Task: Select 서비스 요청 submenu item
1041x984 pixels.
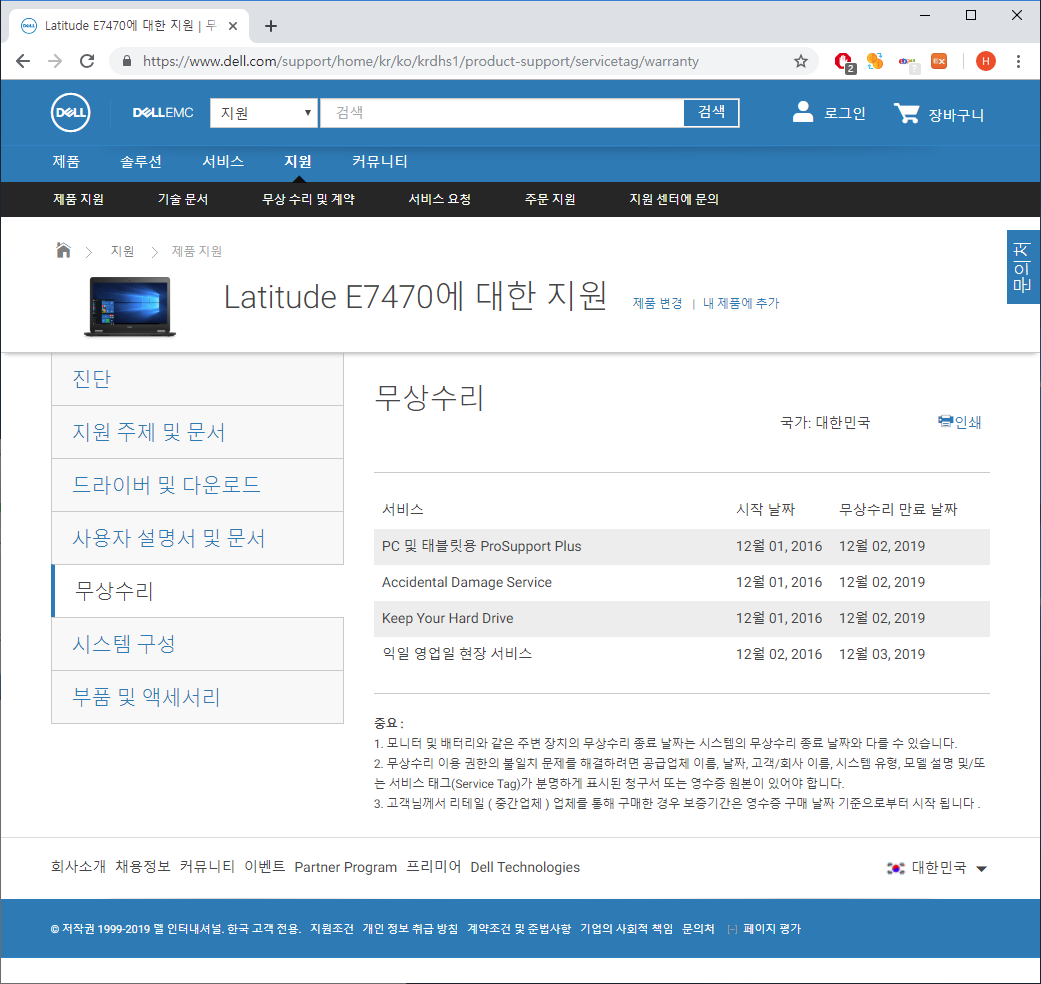Action: pyautogui.click(x=440, y=199)
